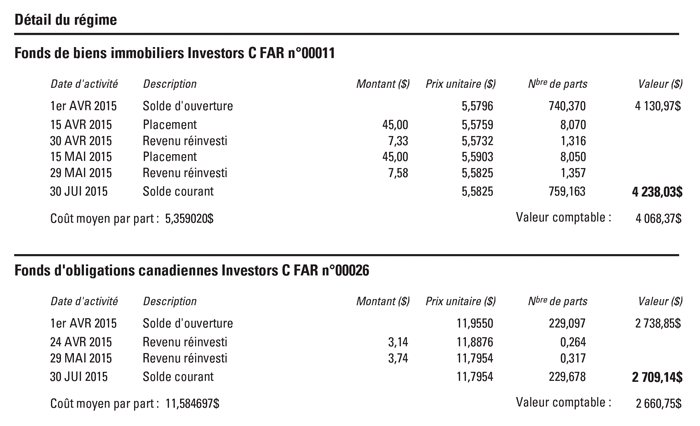Select the opening value 2 738,85$

(x=658, y=324)
